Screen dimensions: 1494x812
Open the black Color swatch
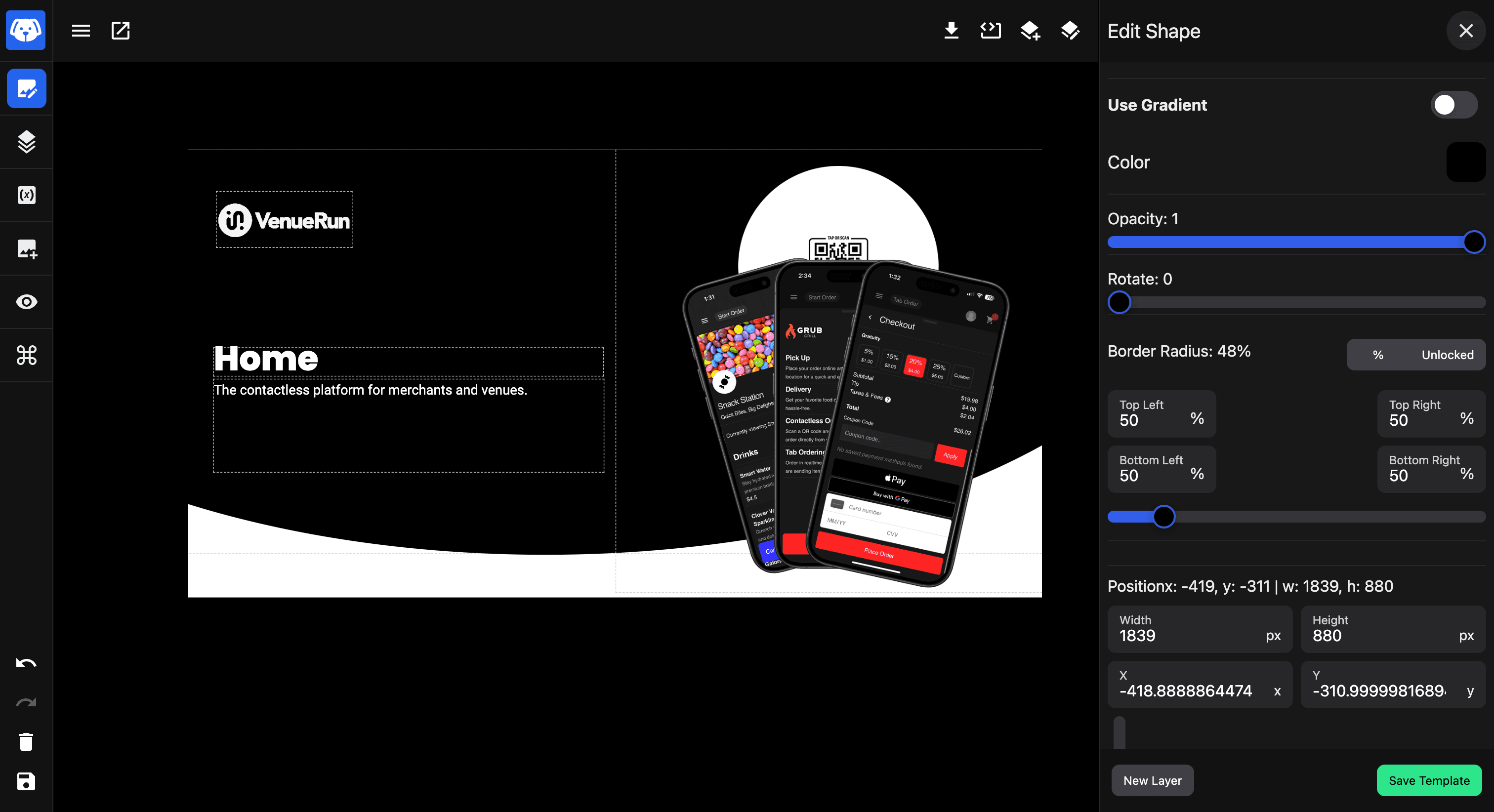[1465, 162]
